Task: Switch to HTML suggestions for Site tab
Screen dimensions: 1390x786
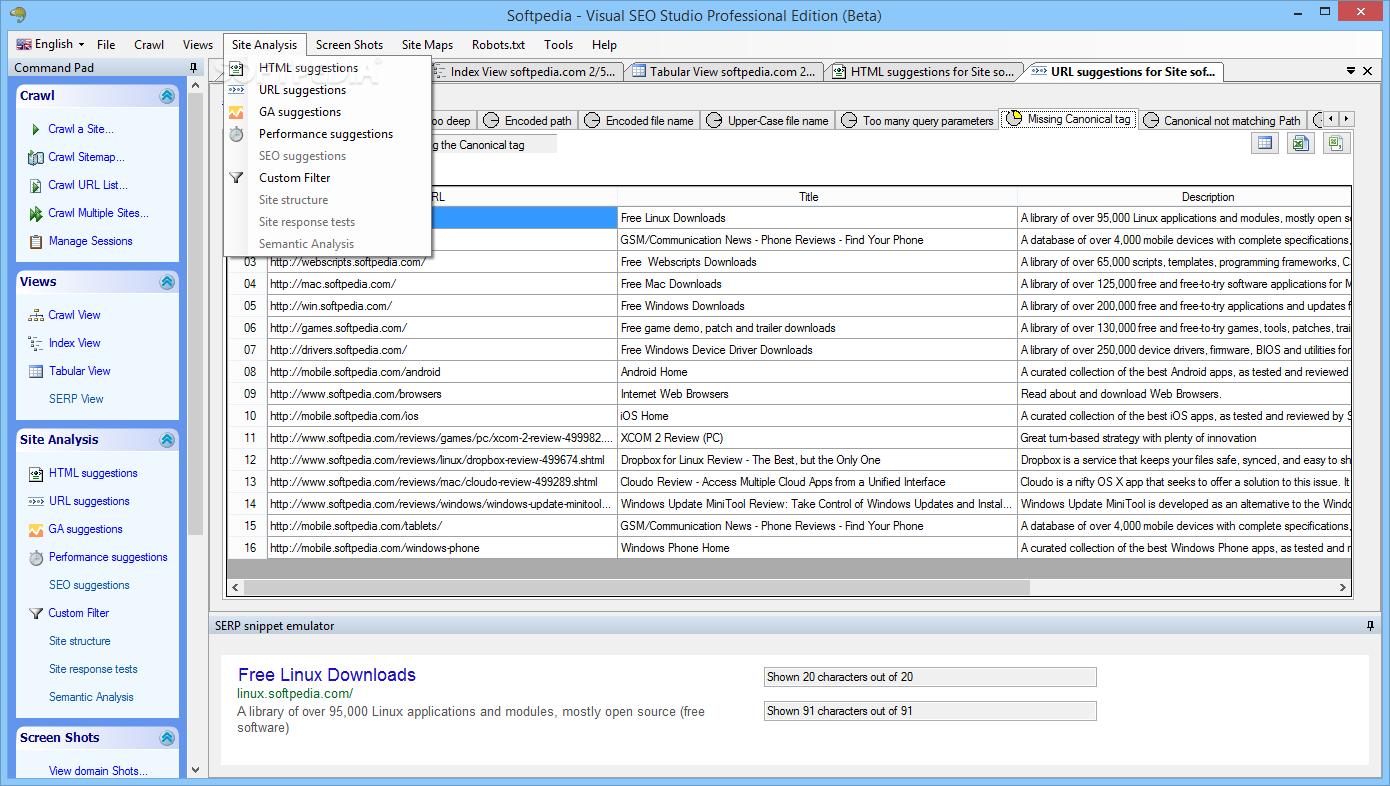Action: click(925, 72)
